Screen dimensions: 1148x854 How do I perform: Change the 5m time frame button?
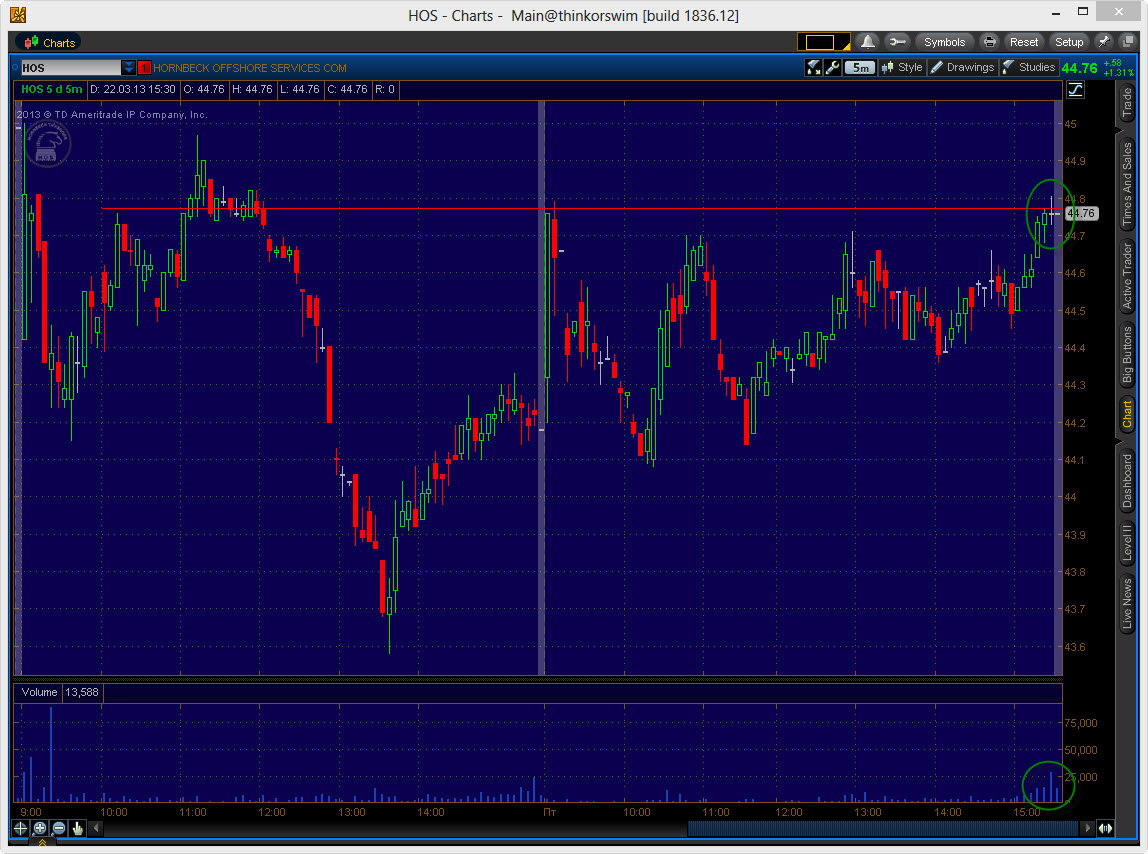coord(860,67)
